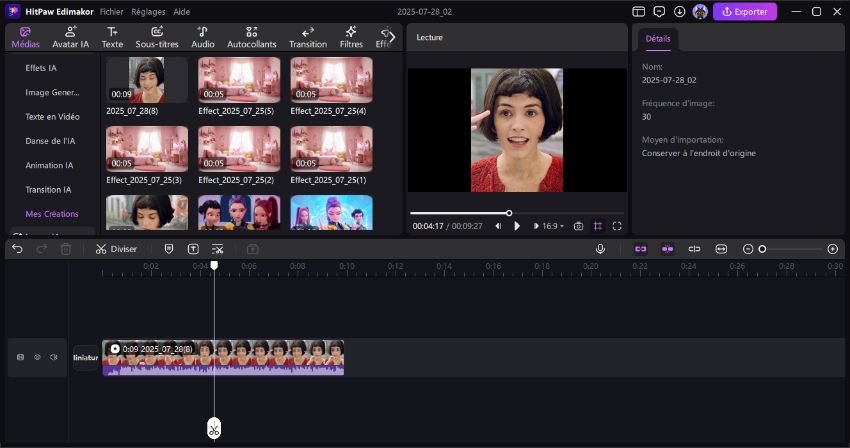Viewport: 850px width, 448px height.
Task: Enter fullscreen preview mode
Action: [x=617, y=226]
